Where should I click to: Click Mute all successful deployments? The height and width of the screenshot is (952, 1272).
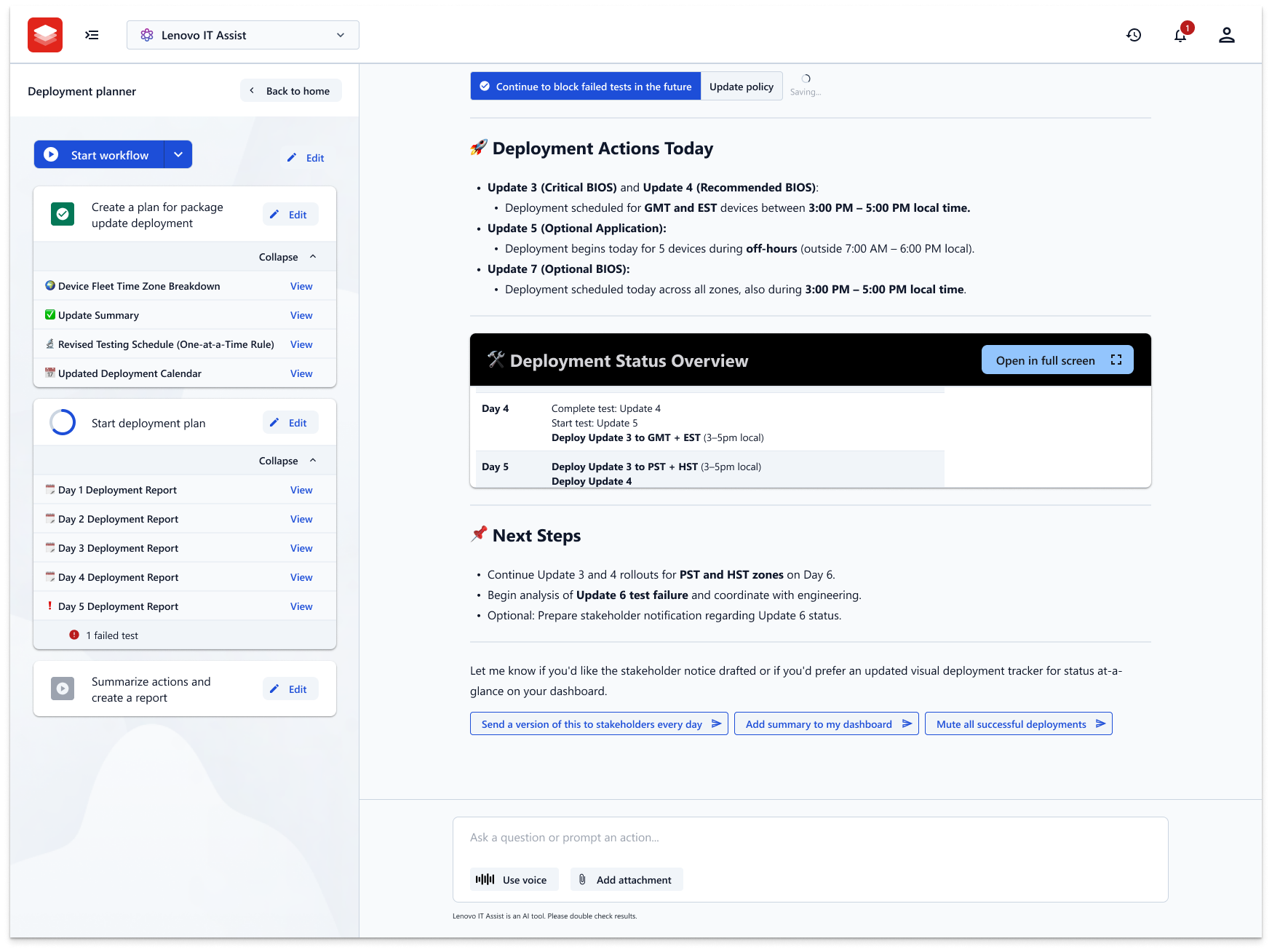point(1019,723)
